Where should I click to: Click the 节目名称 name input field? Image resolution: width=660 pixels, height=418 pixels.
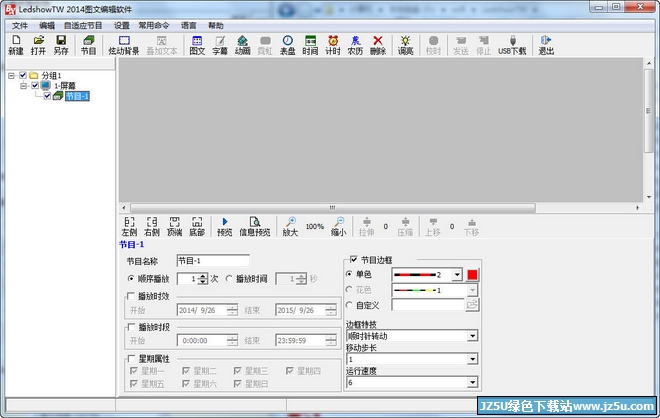[x=213, y=261]
